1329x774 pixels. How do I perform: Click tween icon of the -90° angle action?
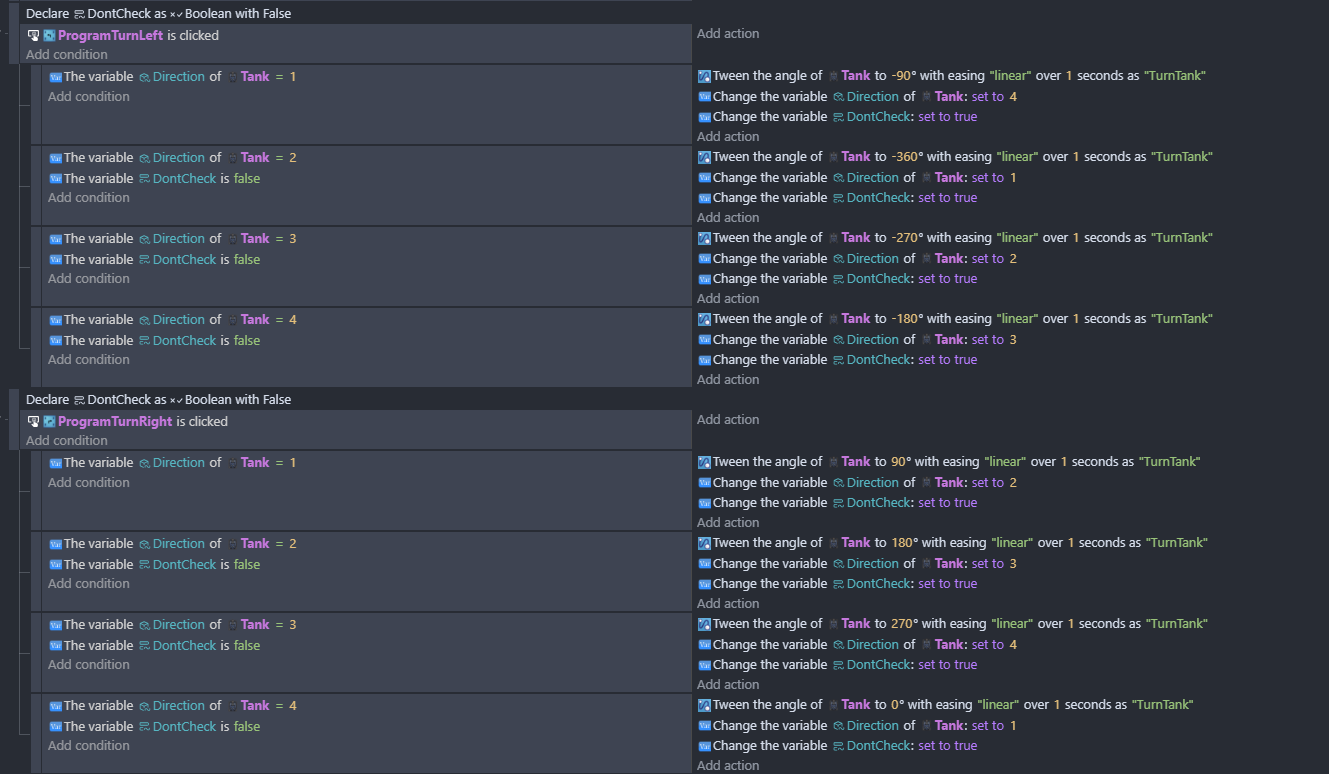pos(704,76)
